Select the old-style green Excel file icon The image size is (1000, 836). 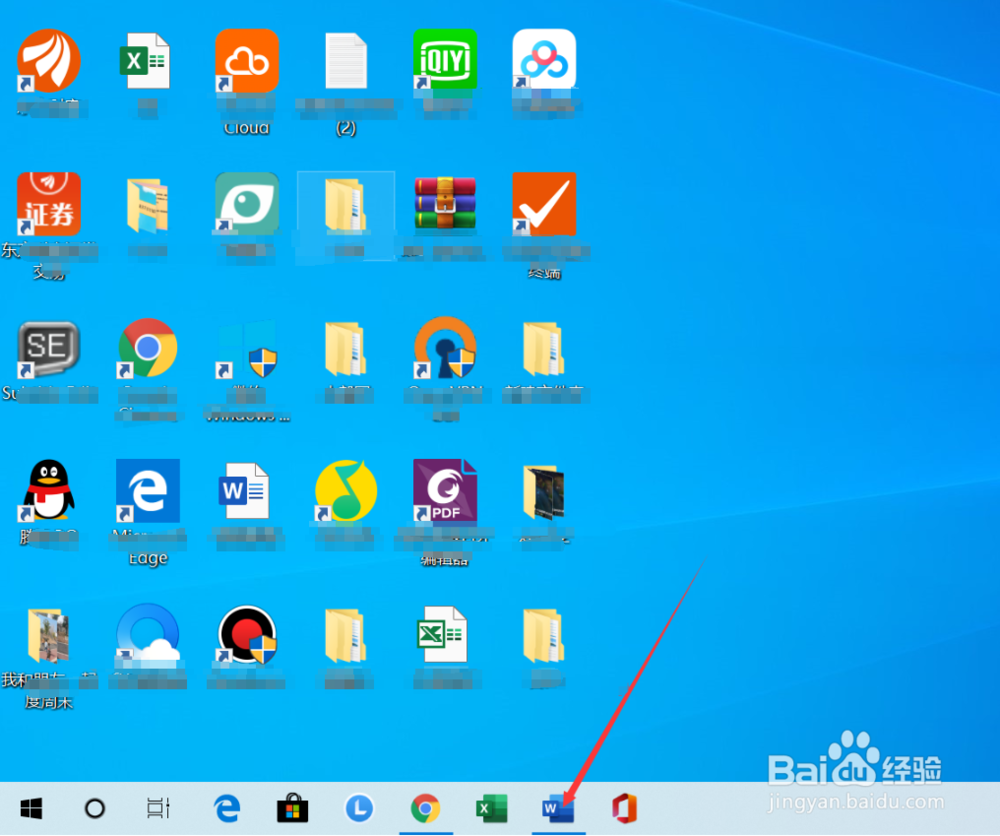[441, 635]
